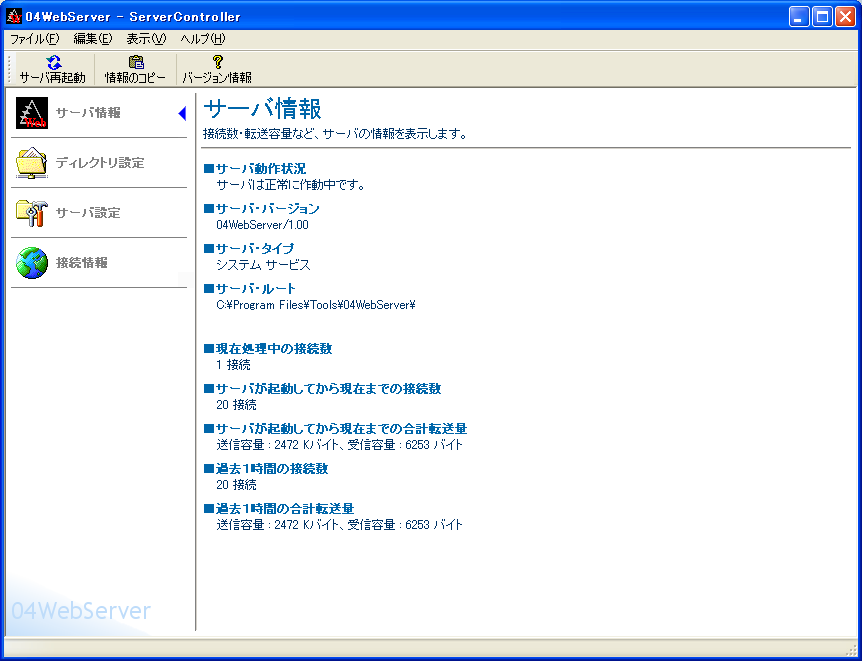Screen dimensions: 862x661
Task: Click the 過去1時間の合計転送量 heading
Action: [279, 509]
